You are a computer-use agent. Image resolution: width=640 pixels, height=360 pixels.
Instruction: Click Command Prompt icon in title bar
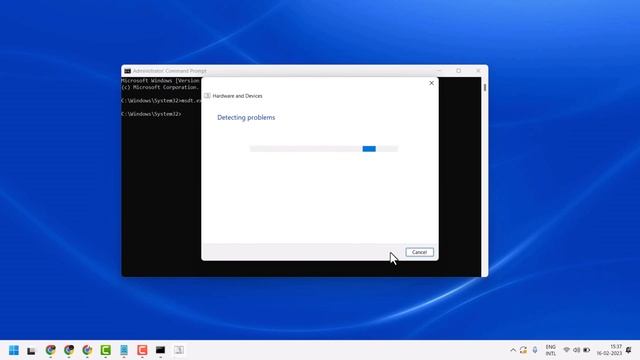coord(127,71)
